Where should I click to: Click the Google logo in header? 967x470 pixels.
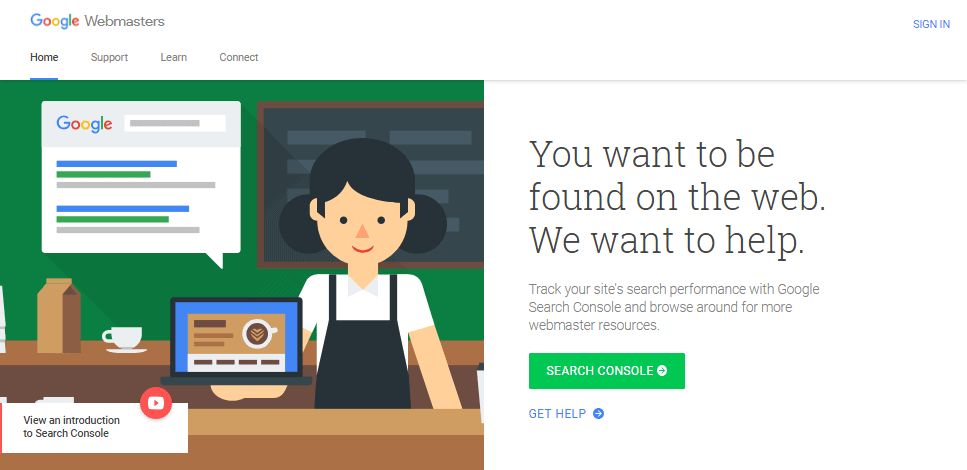click(55, 21)
